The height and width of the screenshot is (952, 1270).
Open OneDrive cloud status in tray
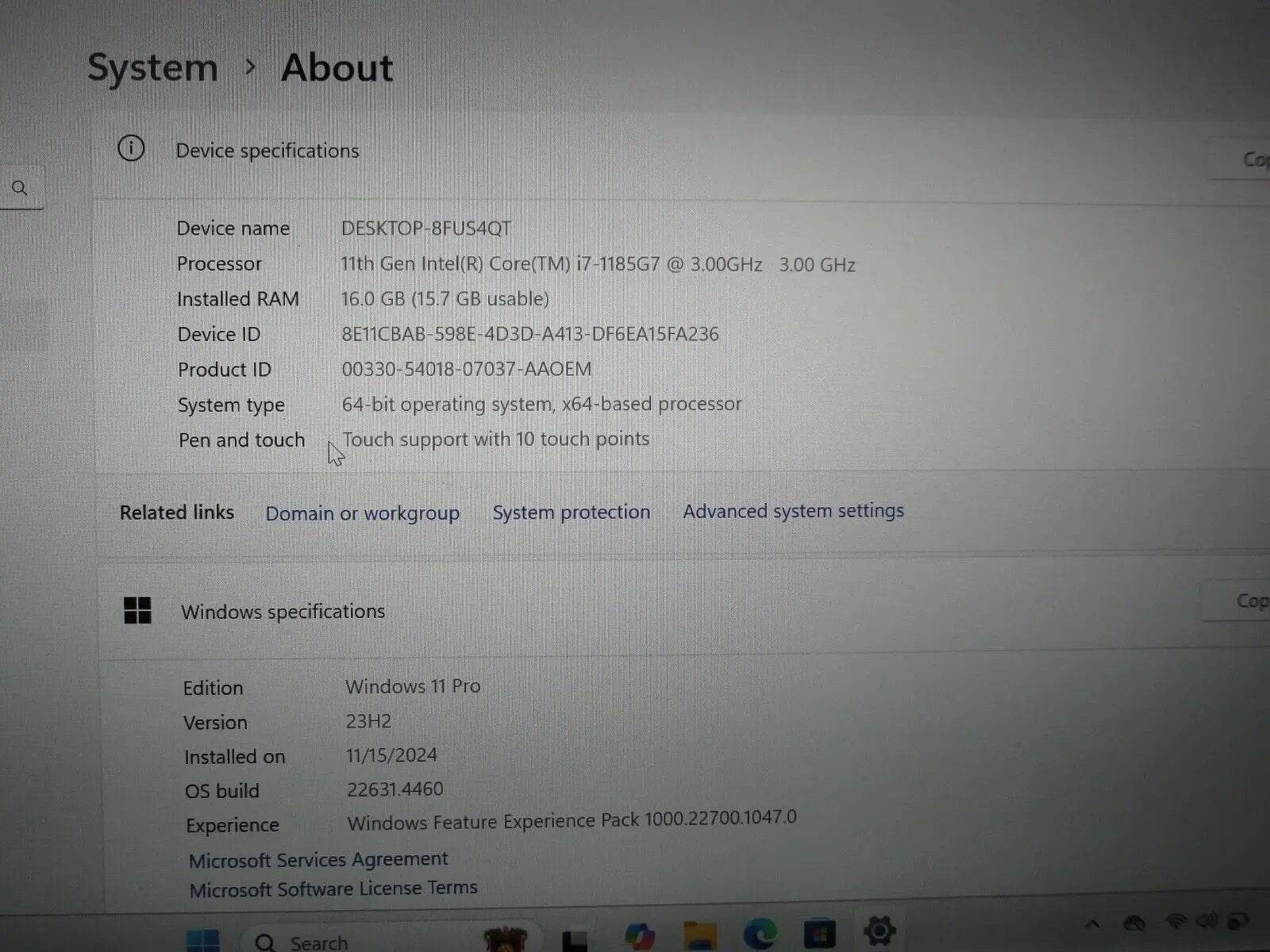click(x=1134, y=923)
